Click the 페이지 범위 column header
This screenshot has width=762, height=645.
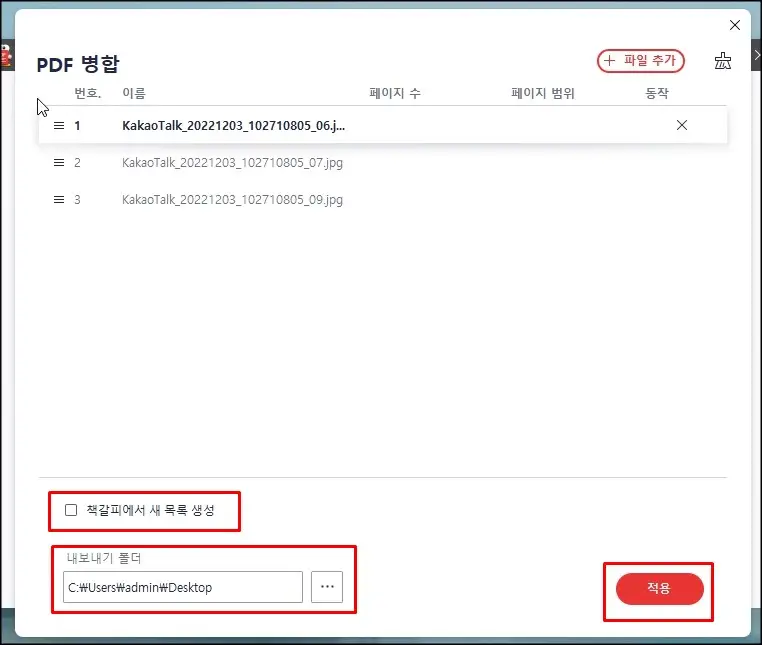pos(543,93)
